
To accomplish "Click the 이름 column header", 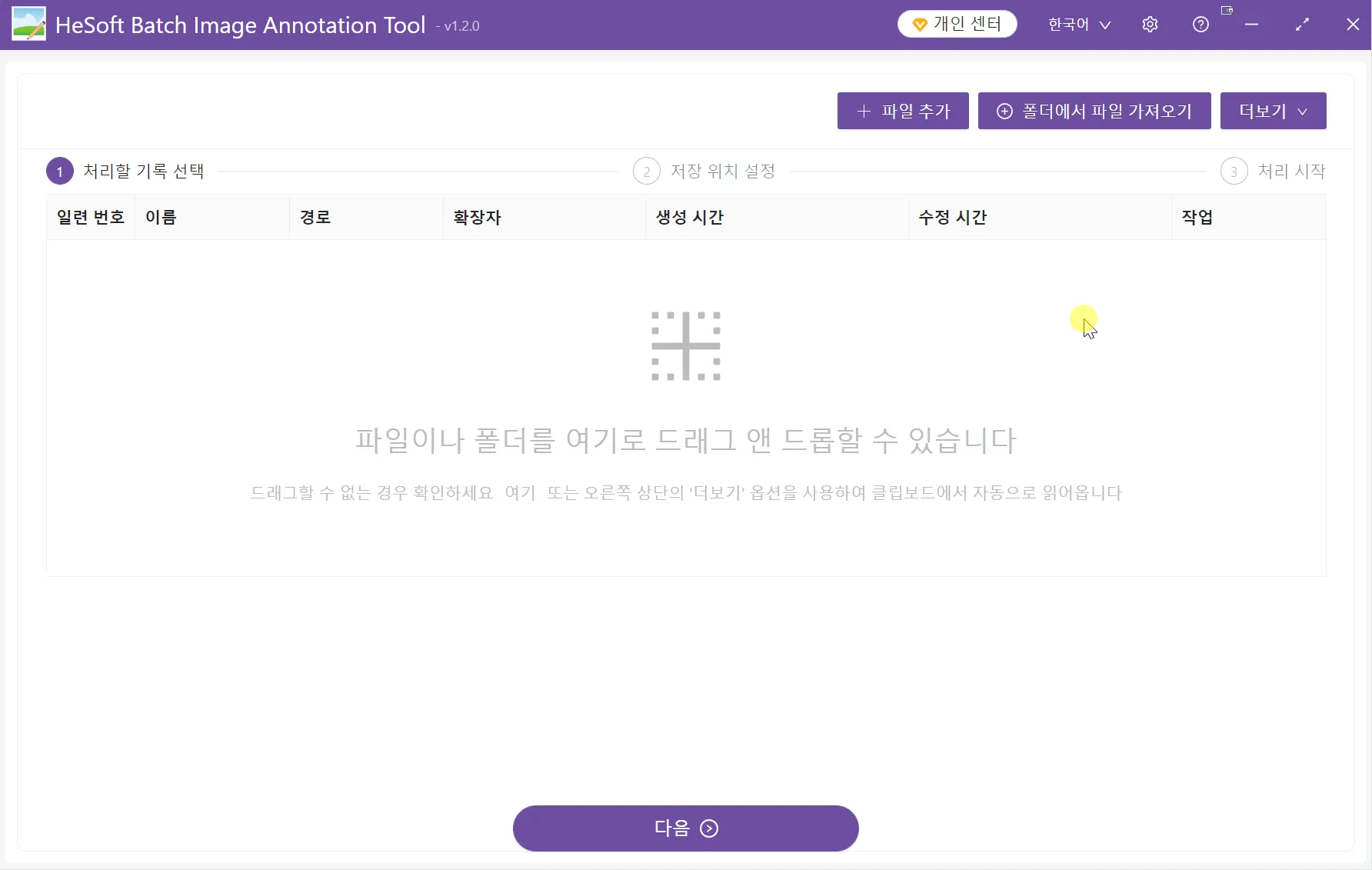I will coord(162,218).
